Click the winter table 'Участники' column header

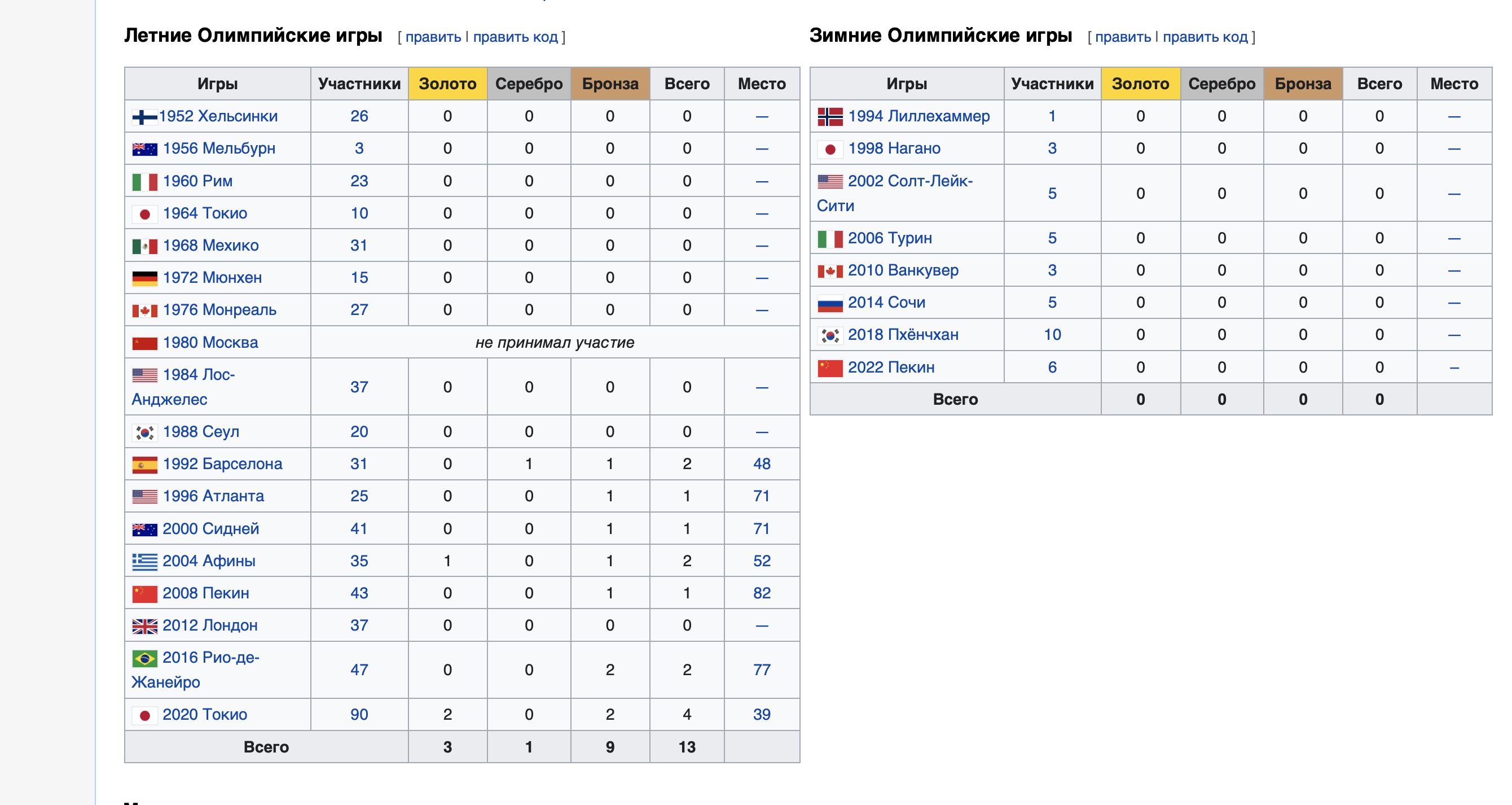(x=1052, y=84)
